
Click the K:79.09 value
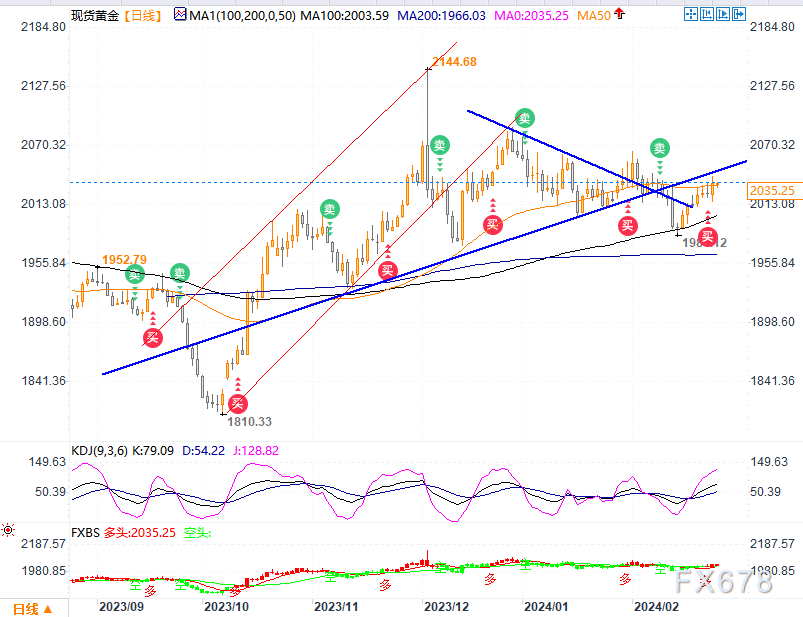click(x=153, y=451)
